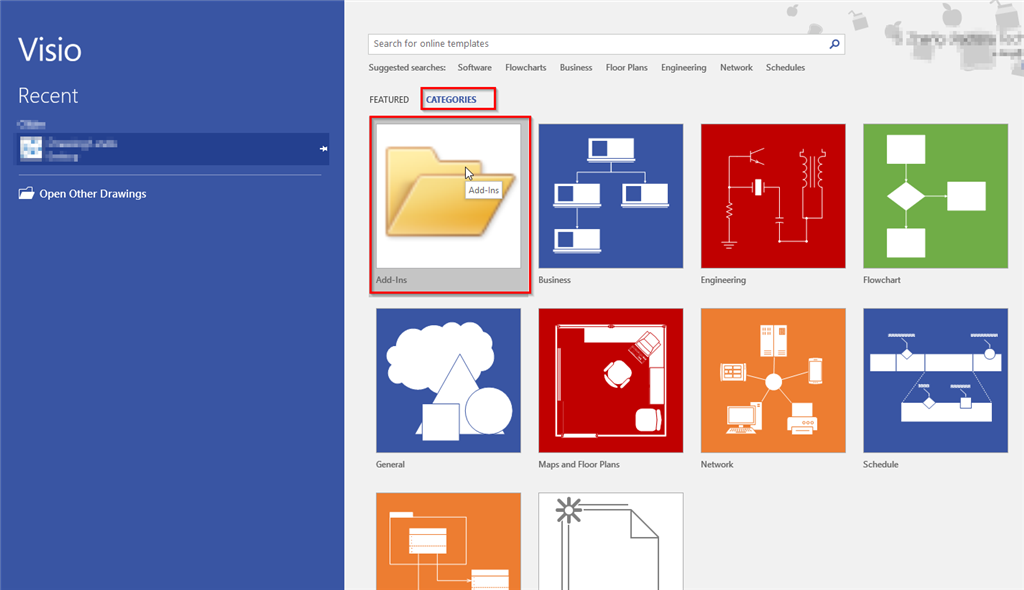Open the orange software diagram category tile

(449, 542)
